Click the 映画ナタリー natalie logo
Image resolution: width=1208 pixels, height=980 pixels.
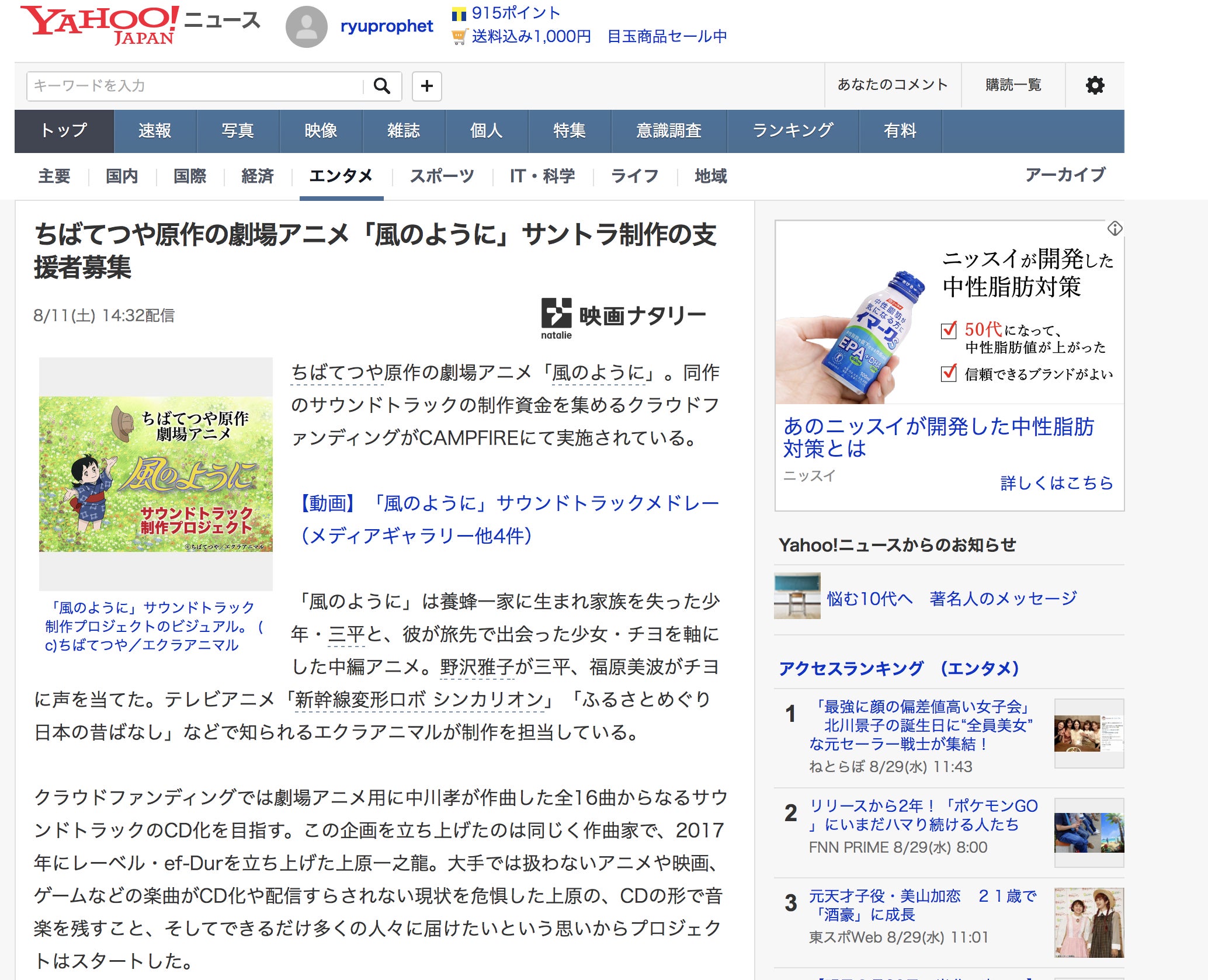pos(623,317)
